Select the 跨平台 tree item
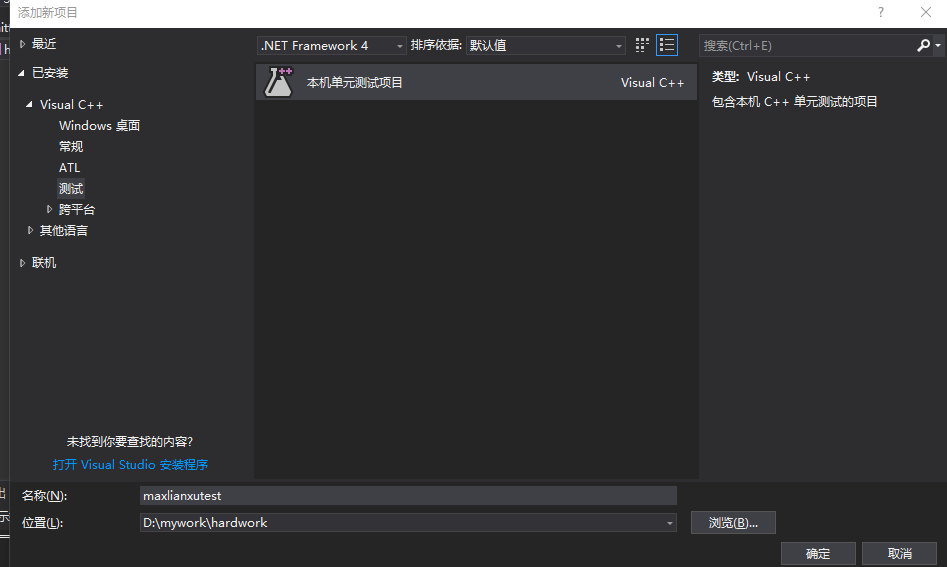The width and height of the screenshot is (947, 567). 77,210
